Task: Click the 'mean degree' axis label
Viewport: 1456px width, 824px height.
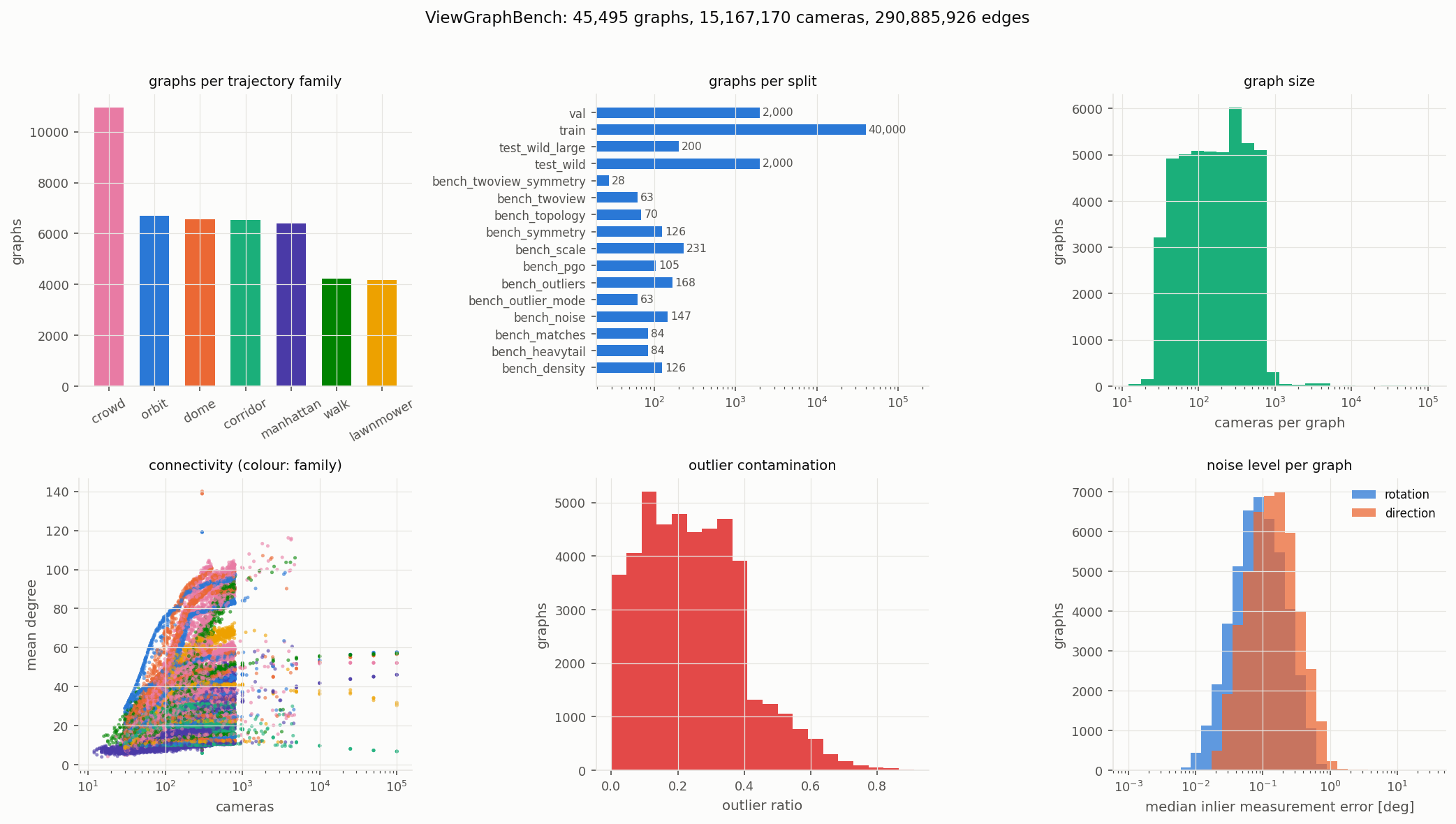Action: (x=31, y=624)
